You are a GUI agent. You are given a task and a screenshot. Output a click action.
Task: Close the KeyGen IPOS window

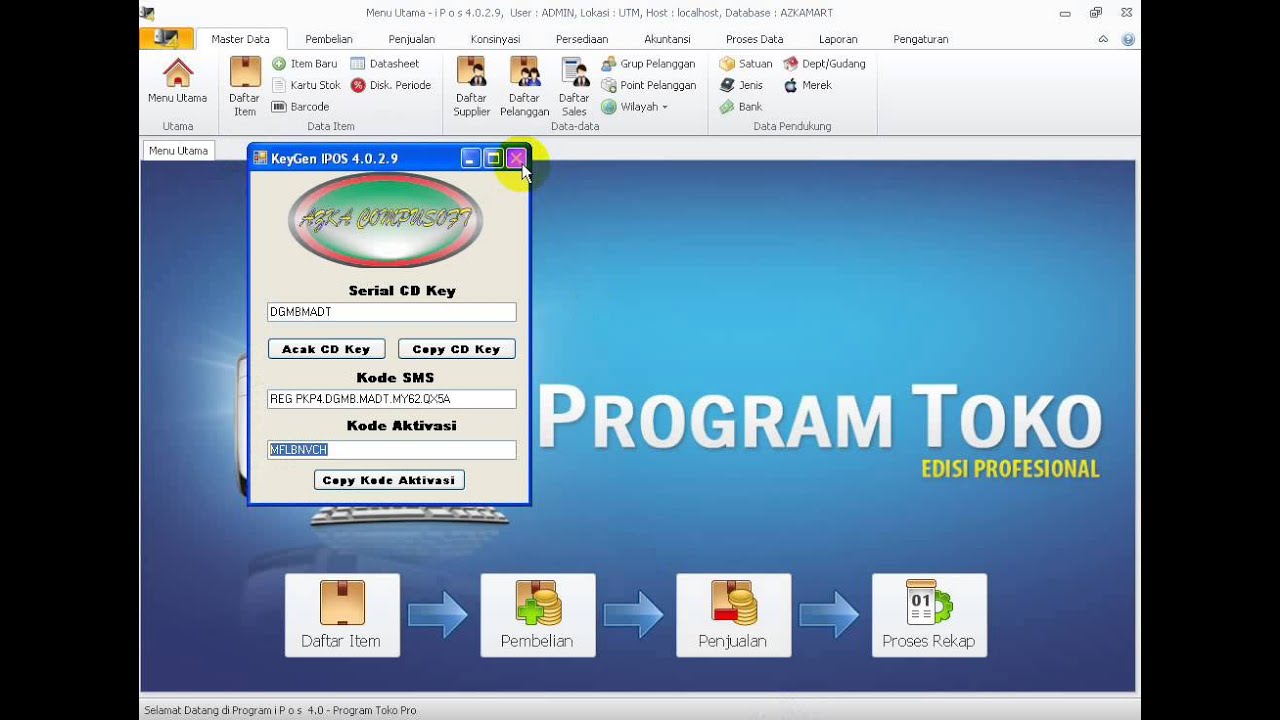[516, 158]
